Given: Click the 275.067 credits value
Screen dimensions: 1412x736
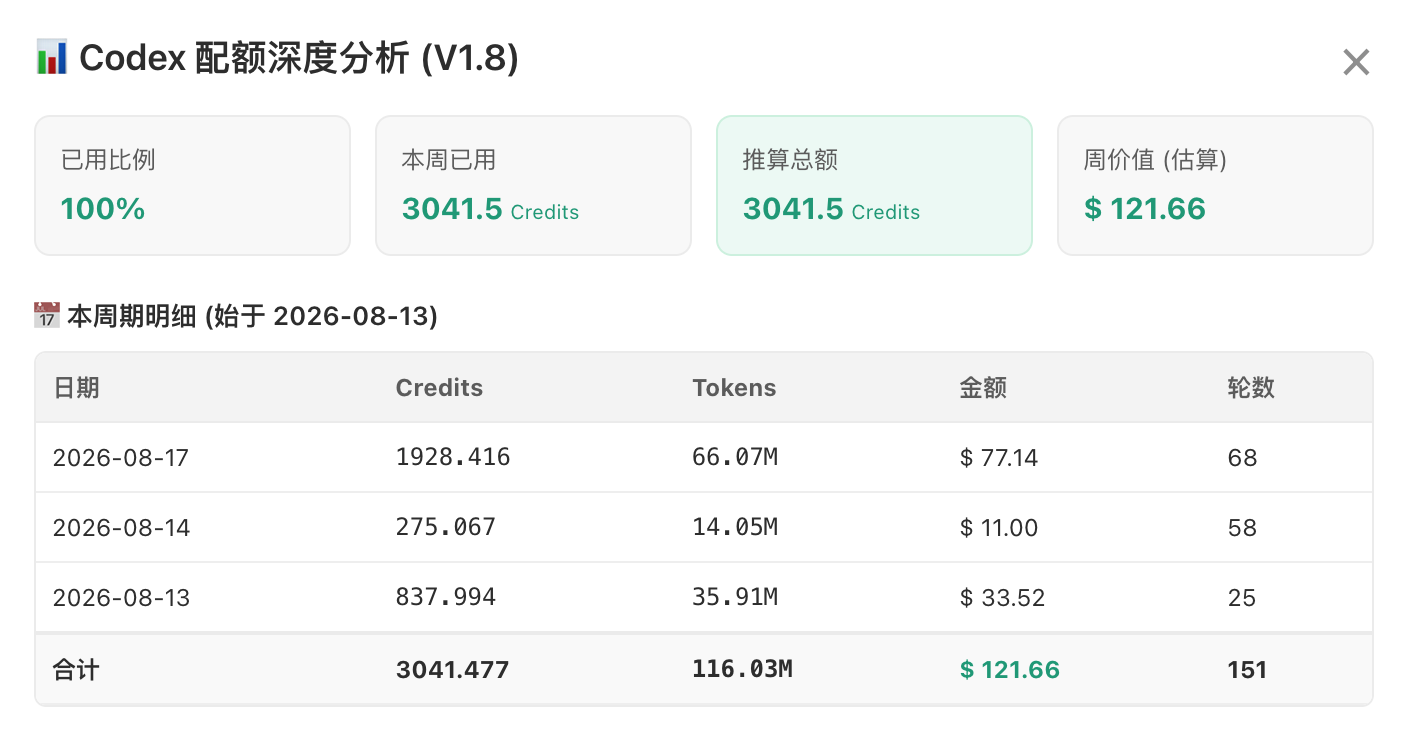Looking at the screenshot, I should (x=446, y=527).
